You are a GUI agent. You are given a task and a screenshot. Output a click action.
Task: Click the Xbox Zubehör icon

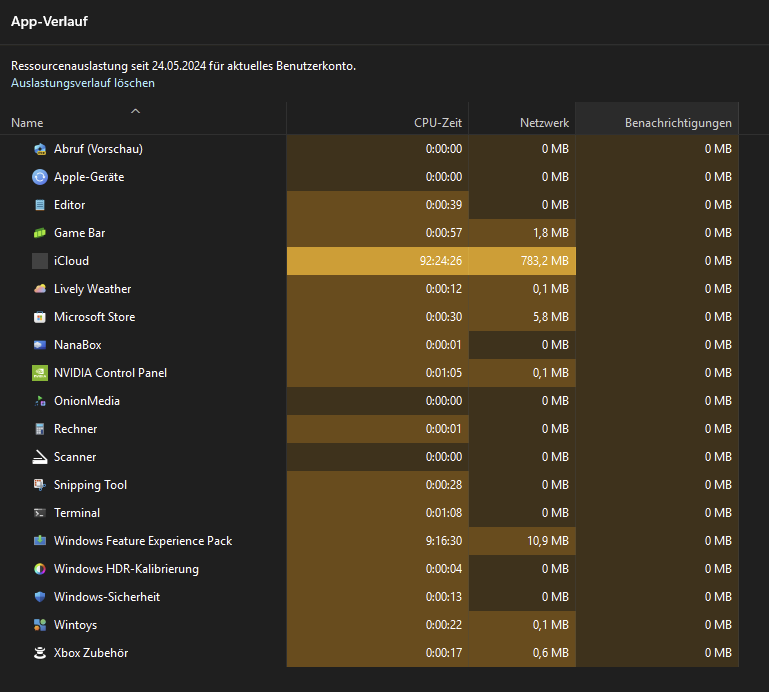[x=40, y=653]
